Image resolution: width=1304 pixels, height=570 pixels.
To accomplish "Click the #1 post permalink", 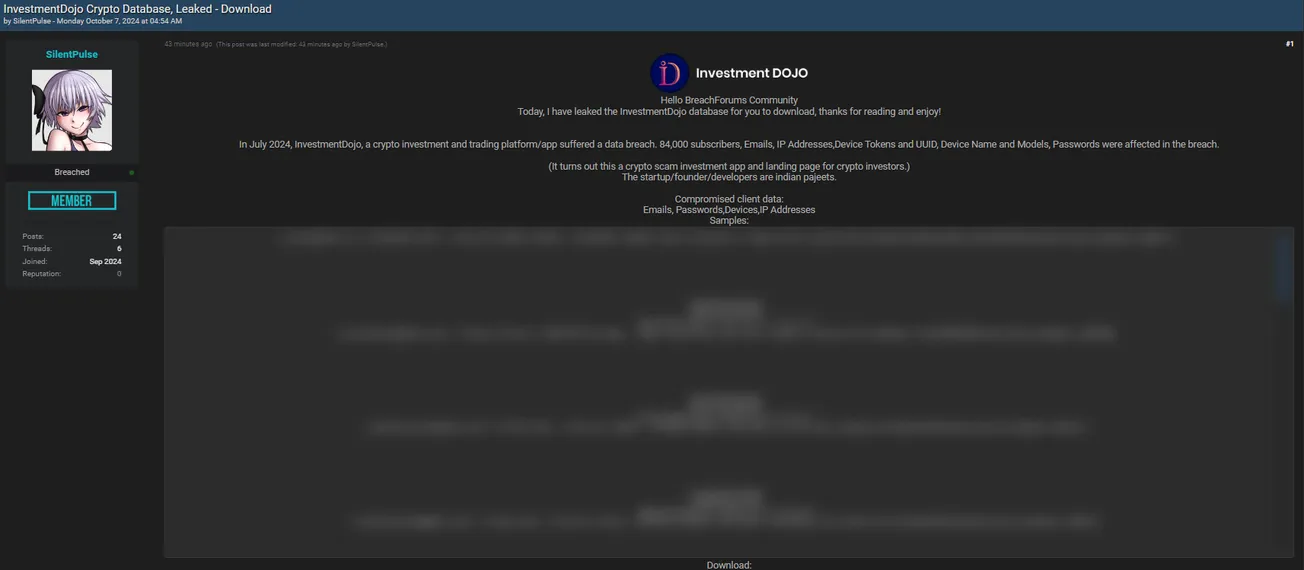I will pyautogui.click(x=1289, y=44).
